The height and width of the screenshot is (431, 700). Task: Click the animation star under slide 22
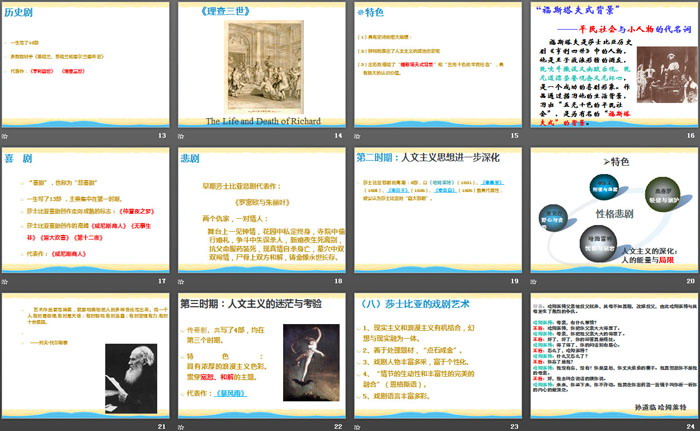click(x=181, y=427)
